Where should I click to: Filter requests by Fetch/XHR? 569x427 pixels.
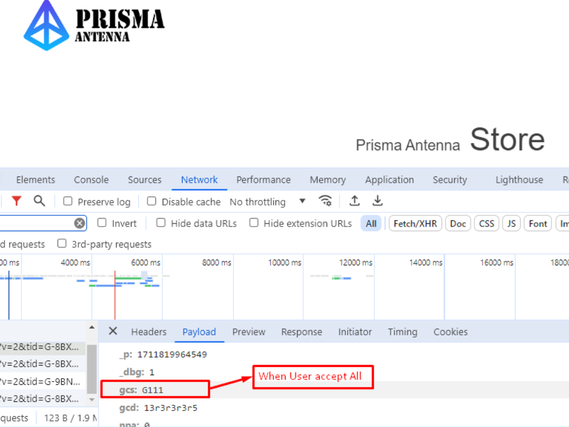(x=415, y=223)
